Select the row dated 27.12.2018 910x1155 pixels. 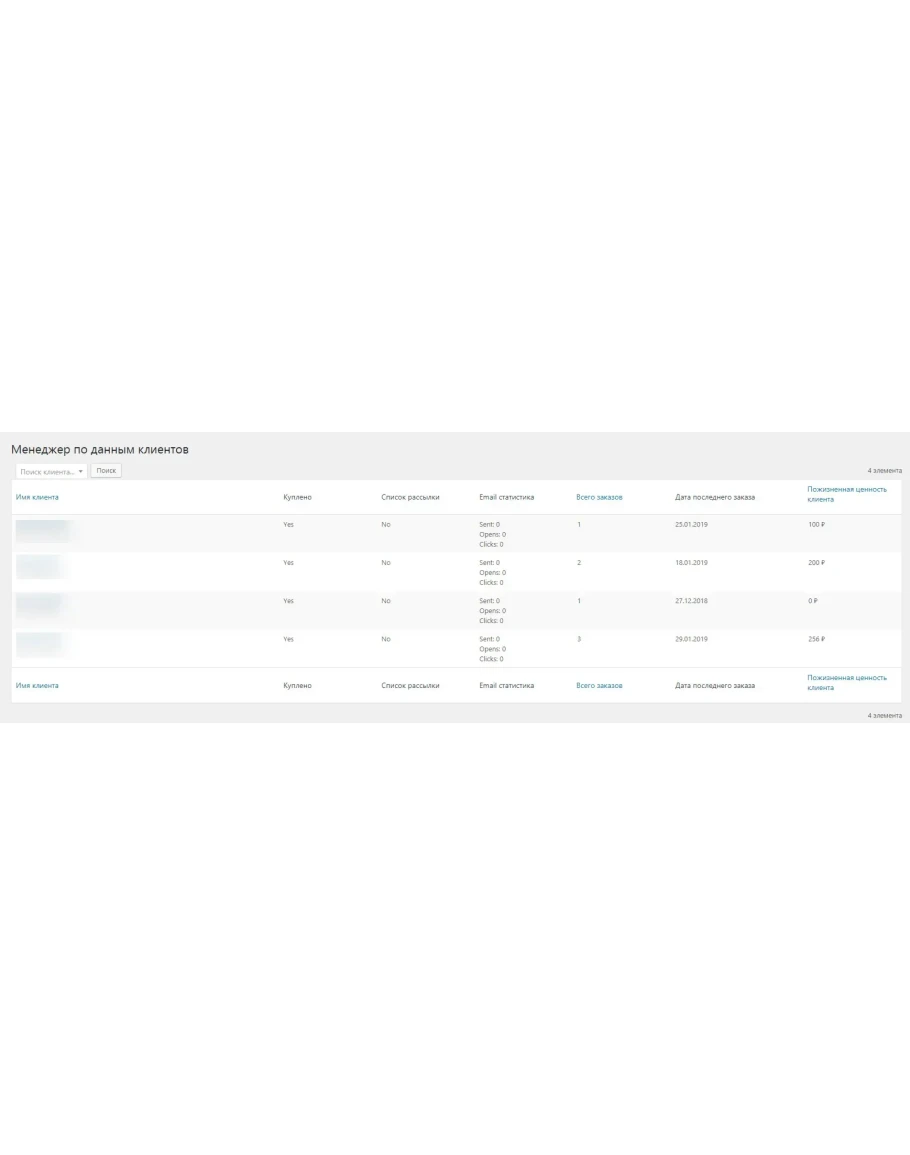coord(691,601)
